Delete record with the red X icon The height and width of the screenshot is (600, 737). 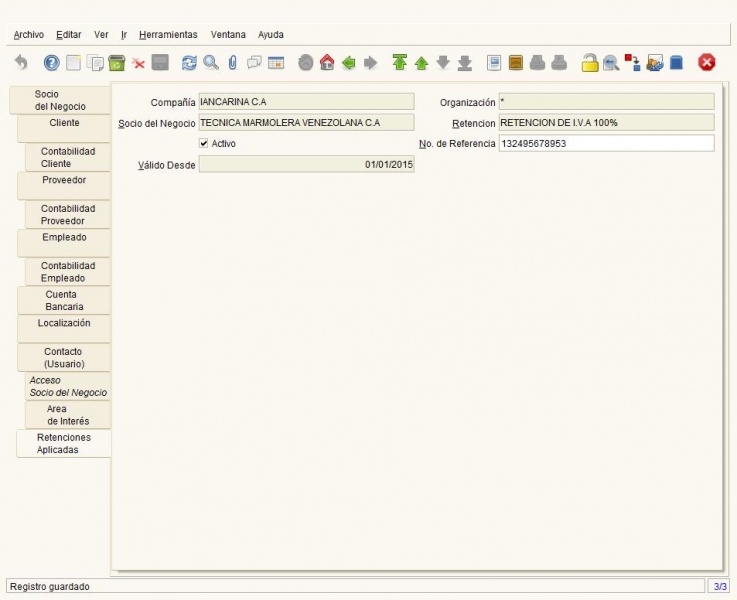[138, 63]
